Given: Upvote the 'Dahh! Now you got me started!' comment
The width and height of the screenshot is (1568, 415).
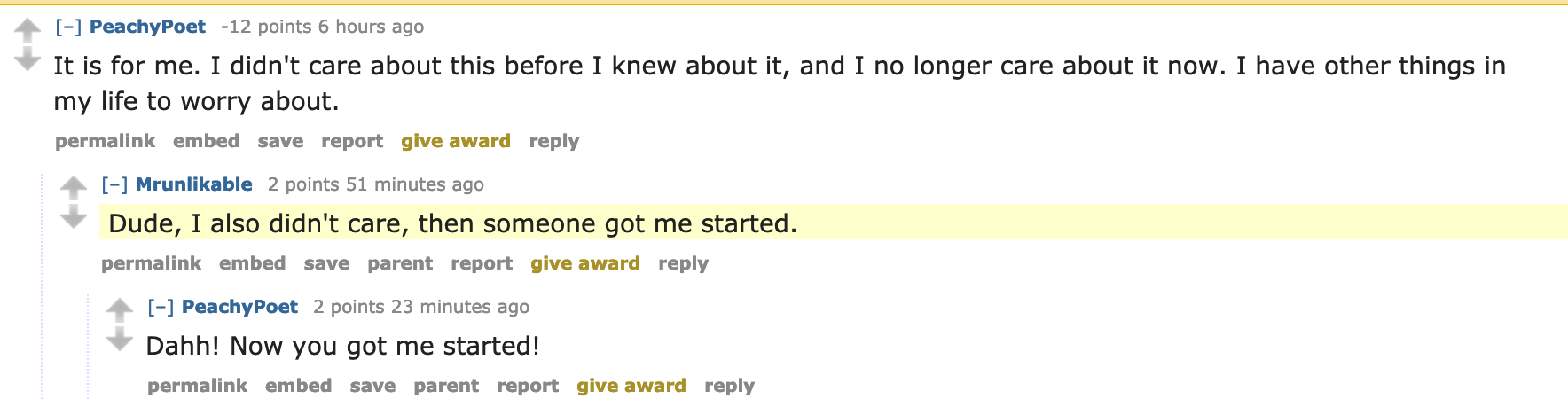Looking at the screenshot, I should [x=120, y=310].
